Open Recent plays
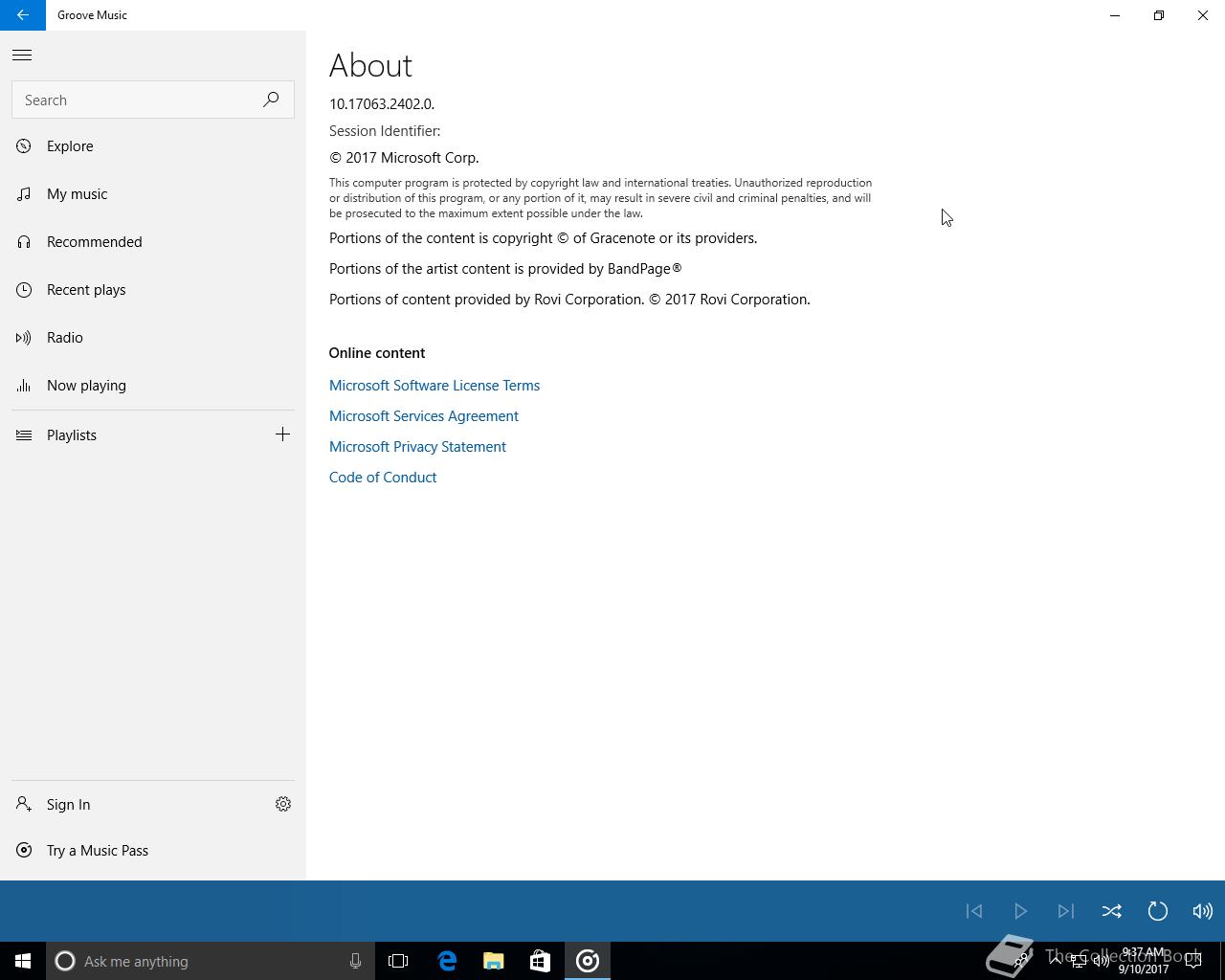1225x980 pixels. (x=153, y=290)
